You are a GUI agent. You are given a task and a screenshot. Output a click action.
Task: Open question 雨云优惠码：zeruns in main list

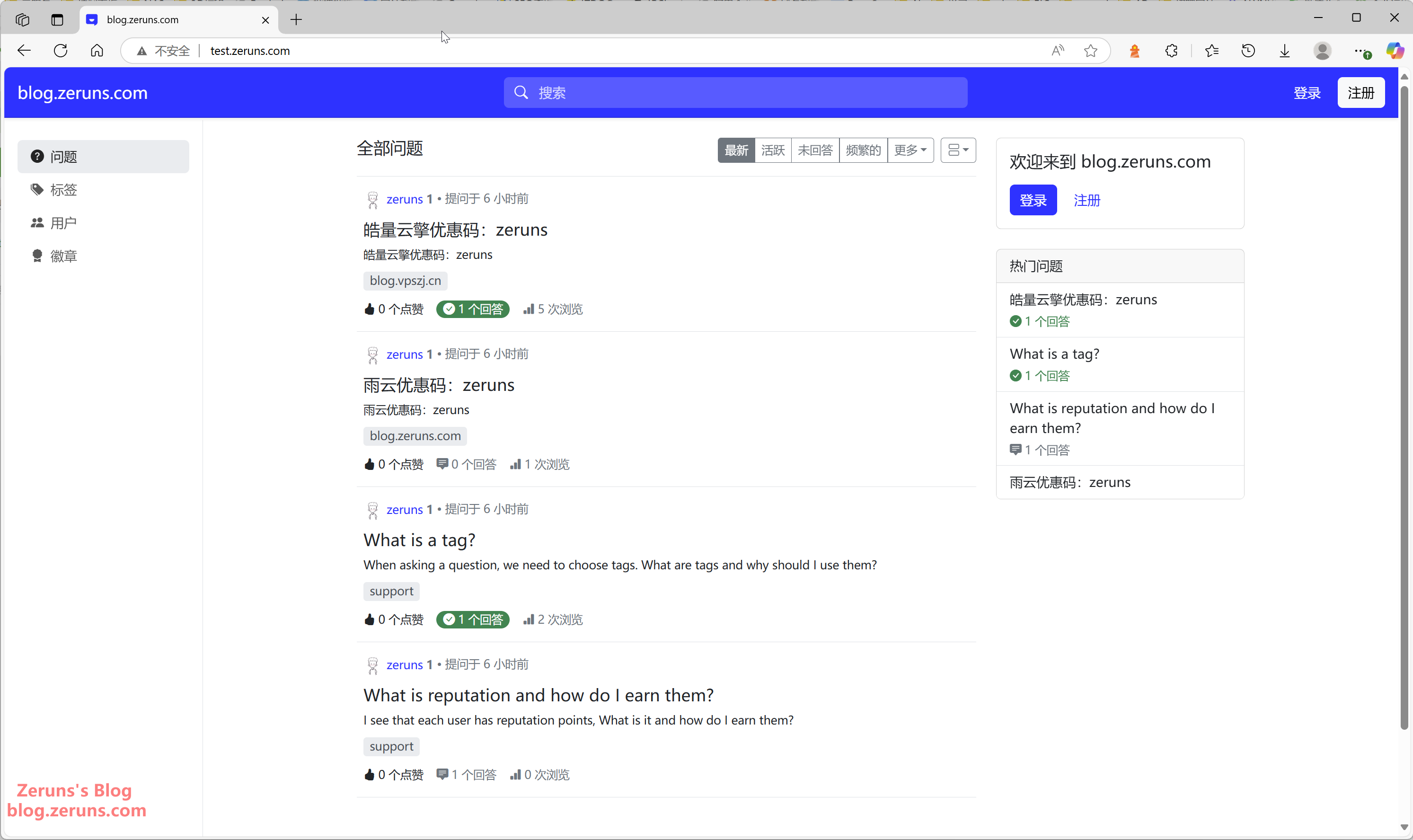(x=439, y=385)
